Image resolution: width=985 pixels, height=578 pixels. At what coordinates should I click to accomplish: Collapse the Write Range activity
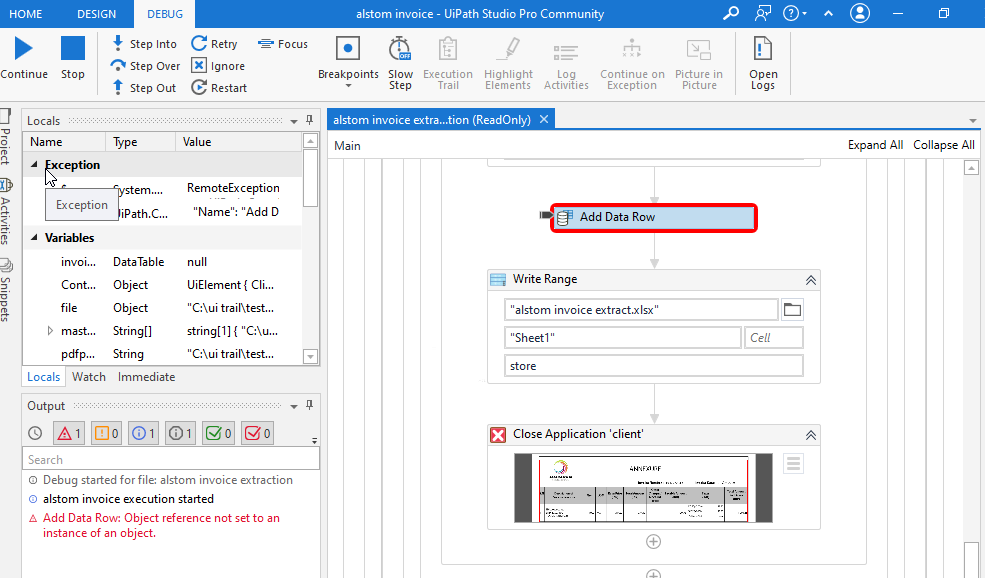click(x=811, y=280)
